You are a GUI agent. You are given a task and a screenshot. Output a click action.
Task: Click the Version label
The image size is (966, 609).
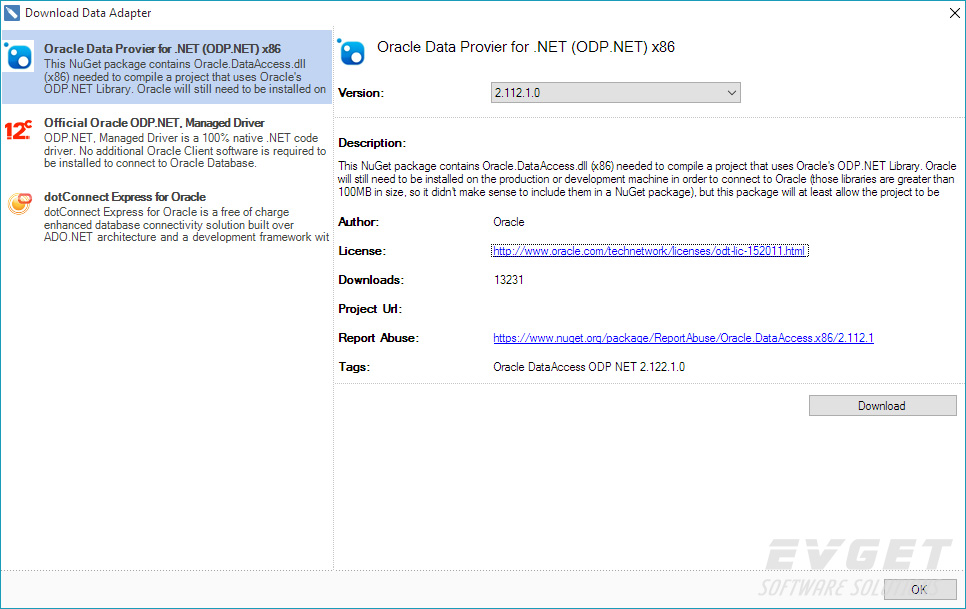coord(361,93)
